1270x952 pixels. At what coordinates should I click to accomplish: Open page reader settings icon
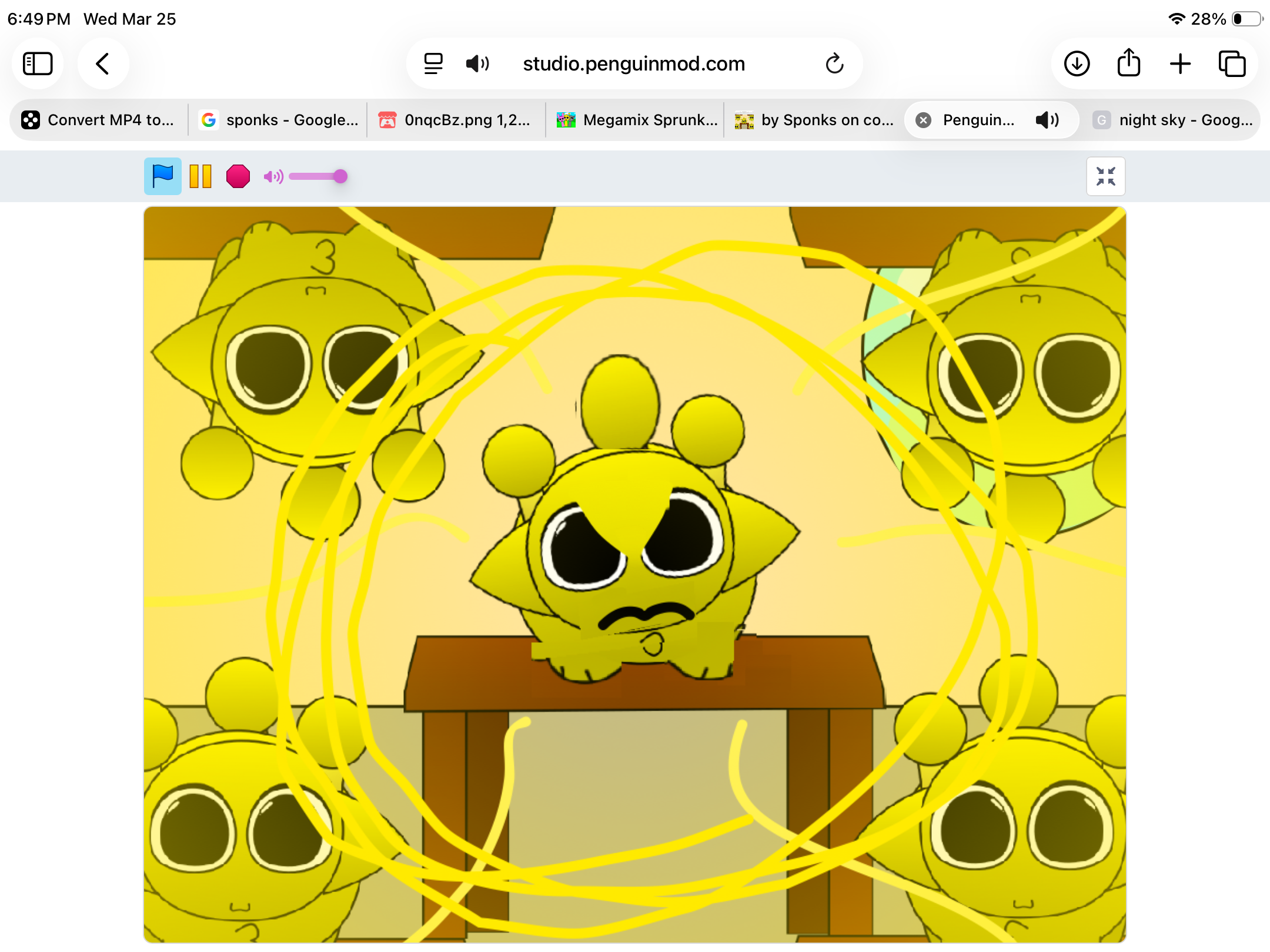pos(433,63)
